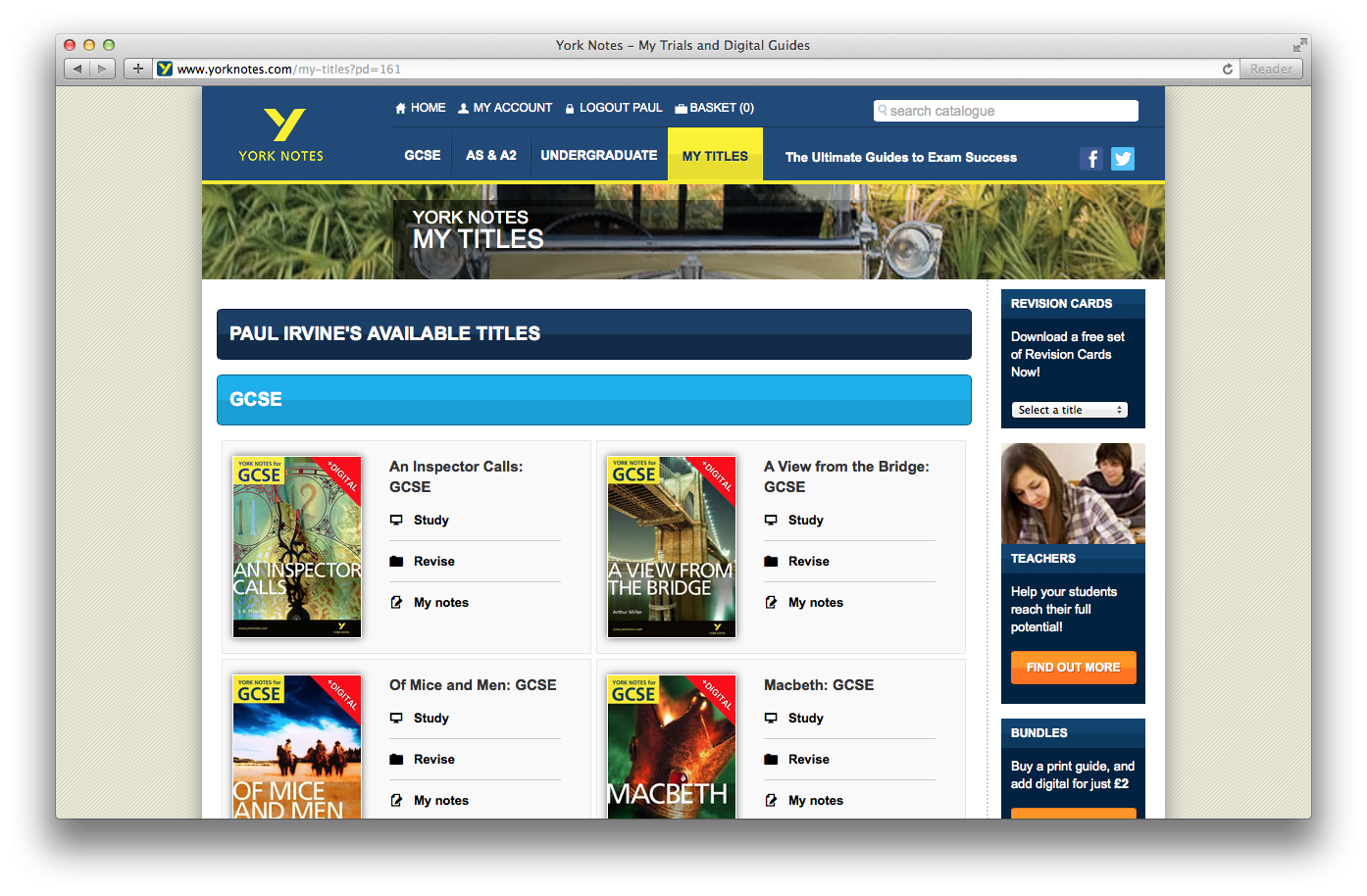Image resolution: width=1367 pixels, height=896 pixels.
Task: Click My notes pencil icon for An Inspector Calls
Action: coord(396,603)
